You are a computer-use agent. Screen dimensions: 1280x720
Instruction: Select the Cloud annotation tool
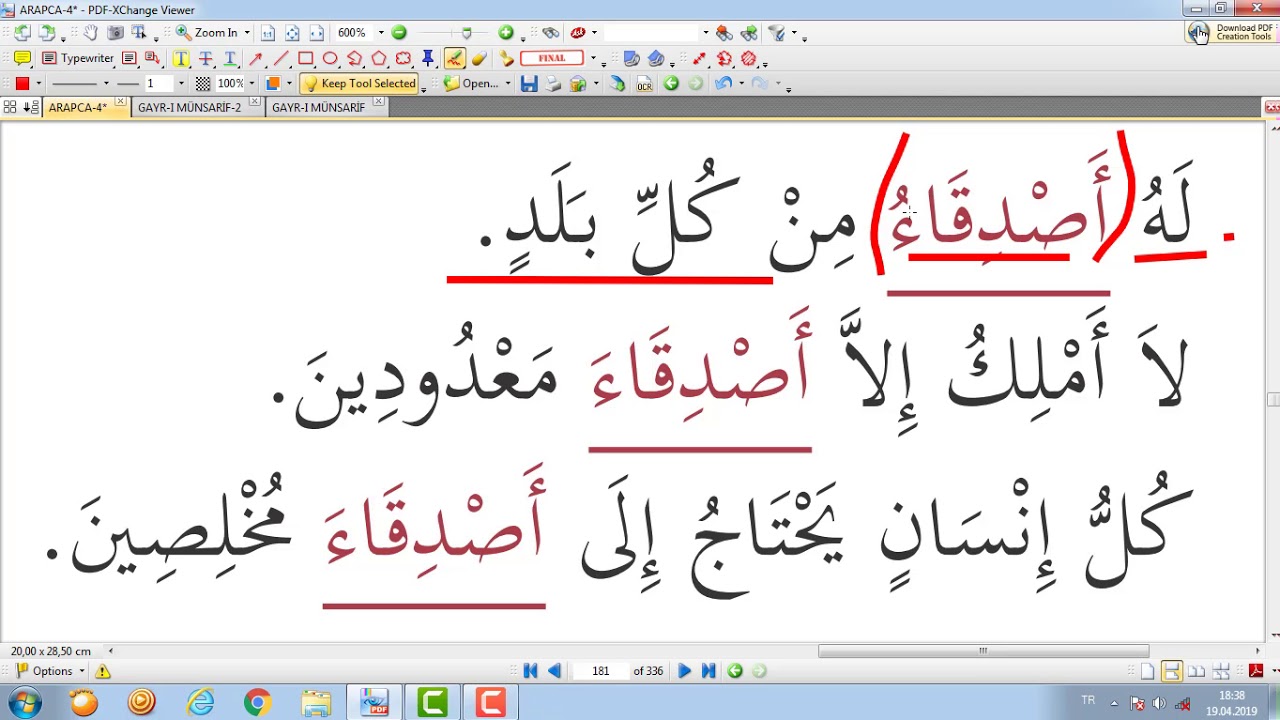pyautogui.click(x=403, y=58)
